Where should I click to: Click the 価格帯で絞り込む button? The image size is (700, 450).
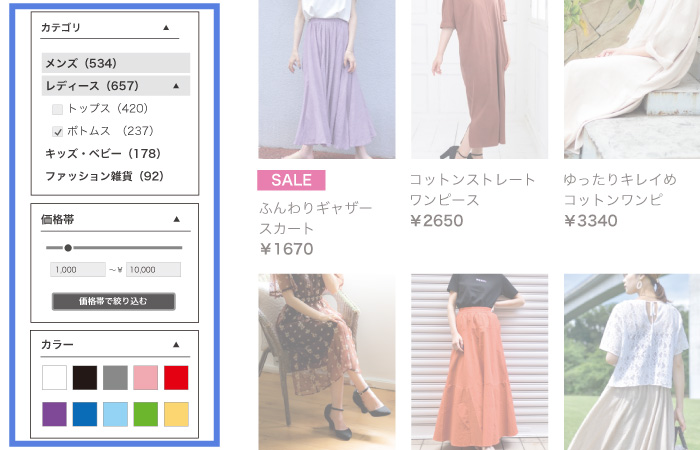click(113, 301)
